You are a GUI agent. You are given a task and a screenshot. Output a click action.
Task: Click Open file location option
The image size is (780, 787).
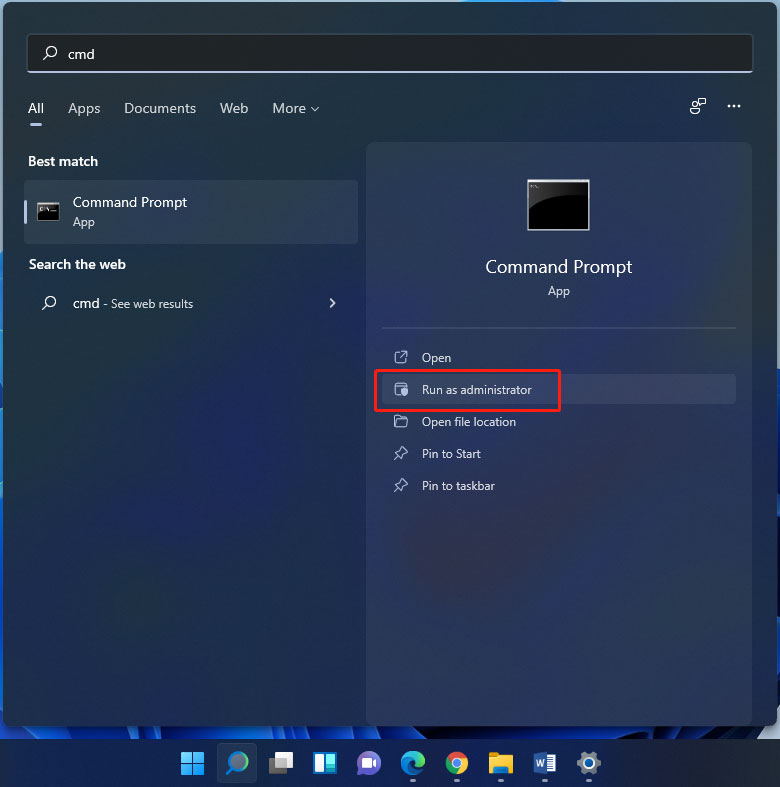tap(468, 422)
